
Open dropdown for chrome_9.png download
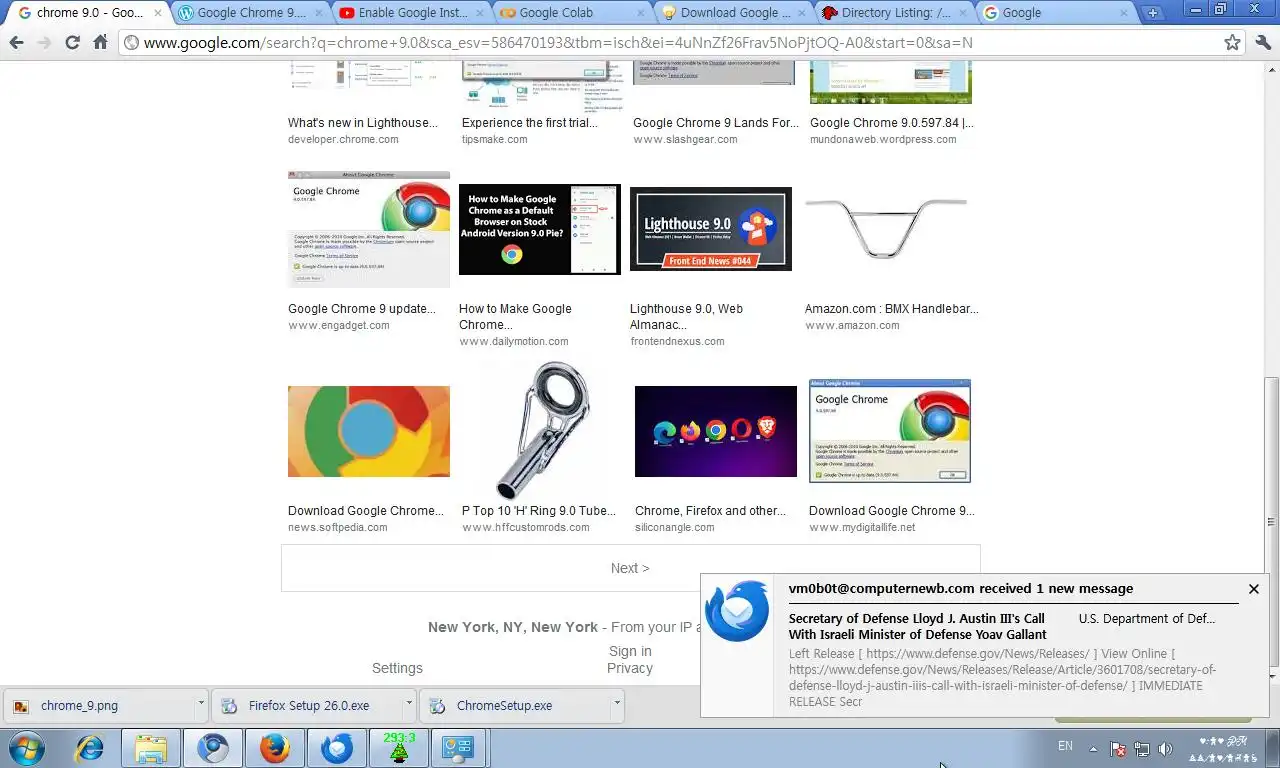[201, 704]
